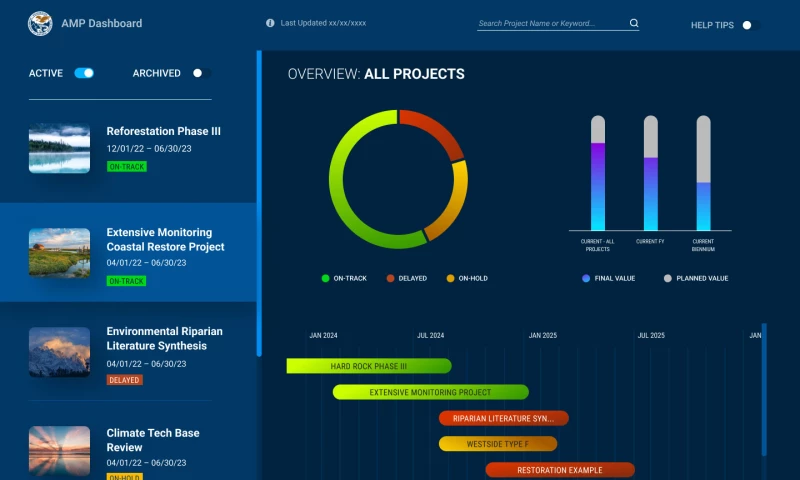
Task: Click the Last Updated xx/xx/xxxx text
Action: tap(323, 23)
